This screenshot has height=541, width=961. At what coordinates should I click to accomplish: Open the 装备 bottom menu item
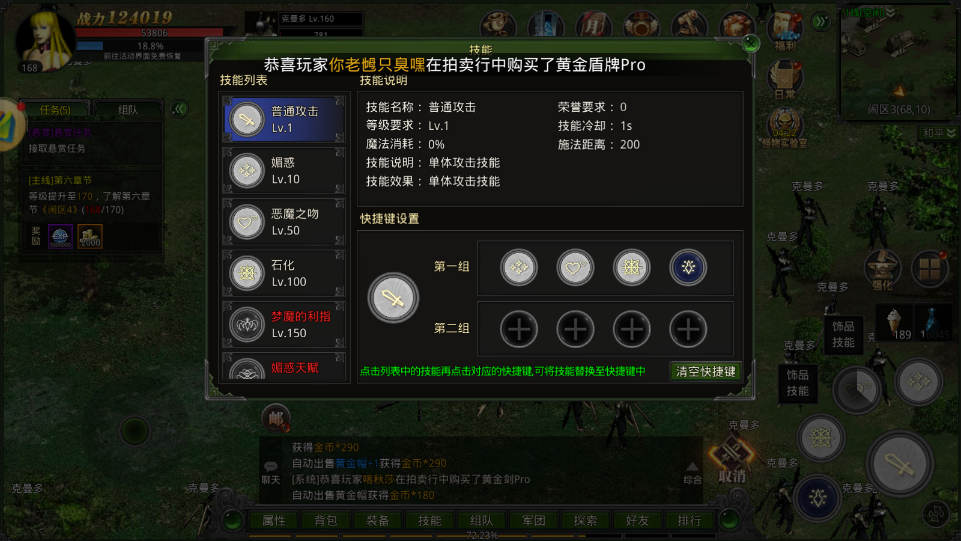pyautogui.click(x=378, y=520)
